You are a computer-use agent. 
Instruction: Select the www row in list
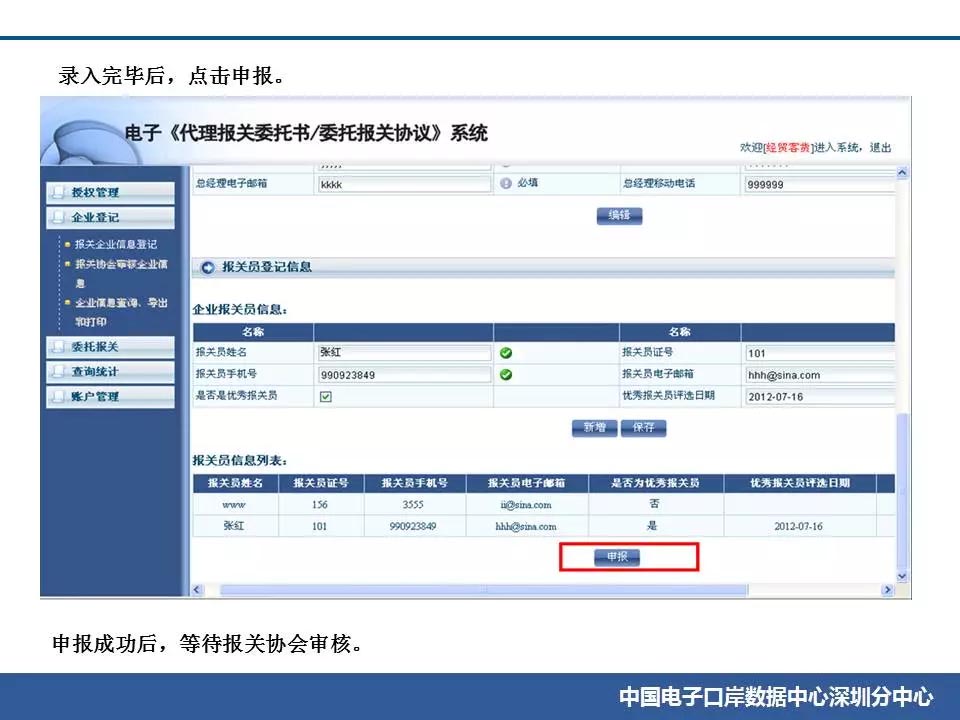point(544,504)
